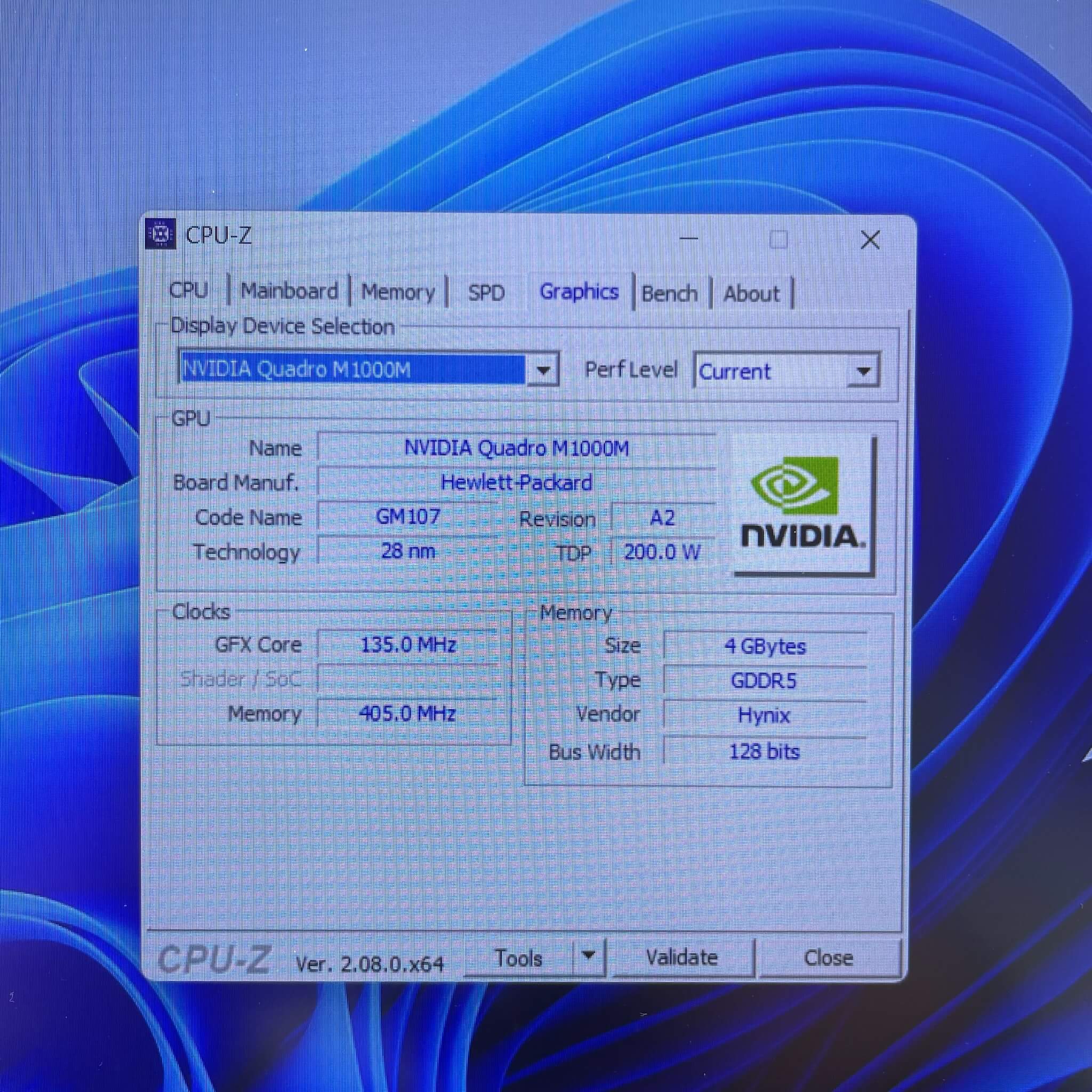1092x1092 pixels.
Task: Expand the Perf Level dropdown arrow
Action: 863,371
